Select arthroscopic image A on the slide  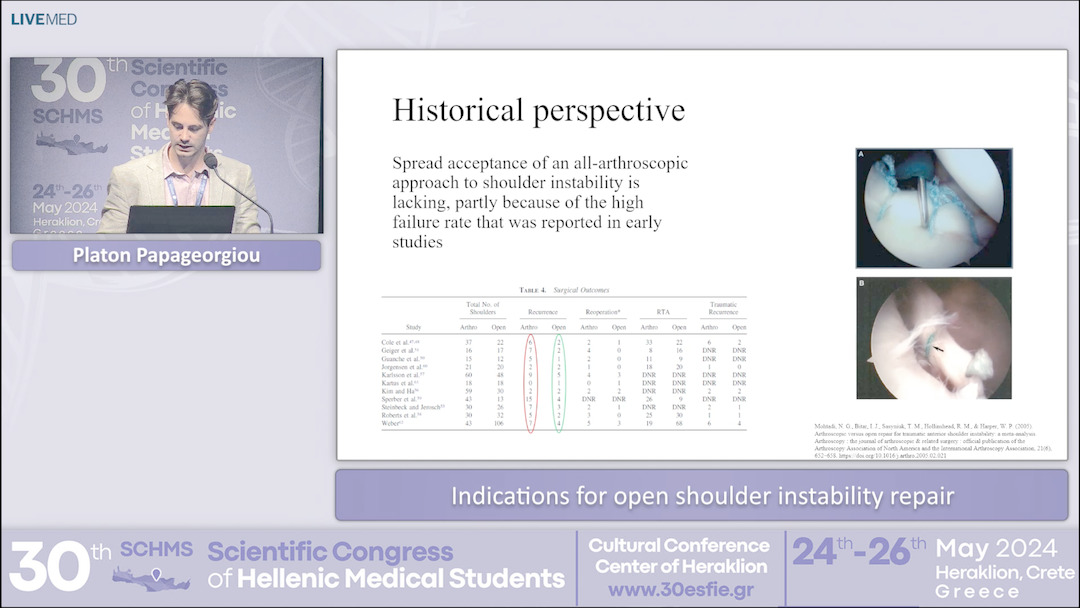tap(935, 205)
